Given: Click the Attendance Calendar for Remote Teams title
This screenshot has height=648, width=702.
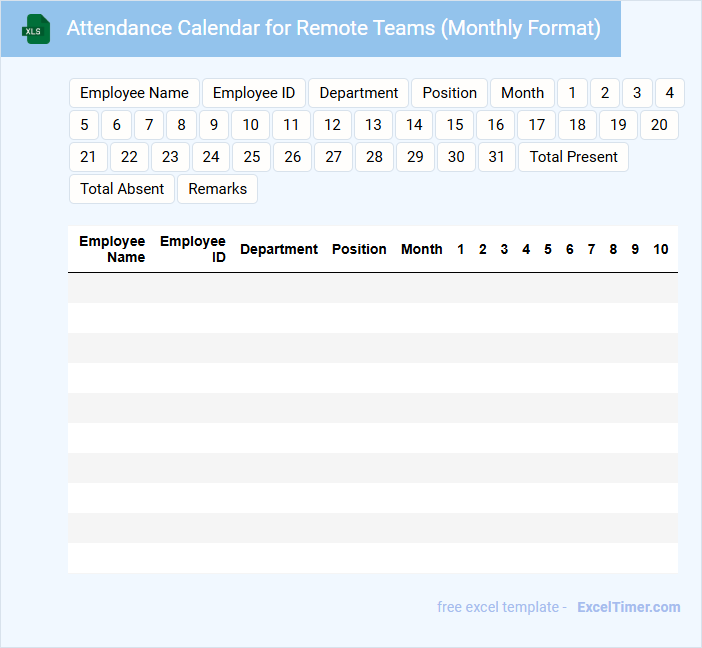Looking at the screenshot, I should tap(334, 28).
